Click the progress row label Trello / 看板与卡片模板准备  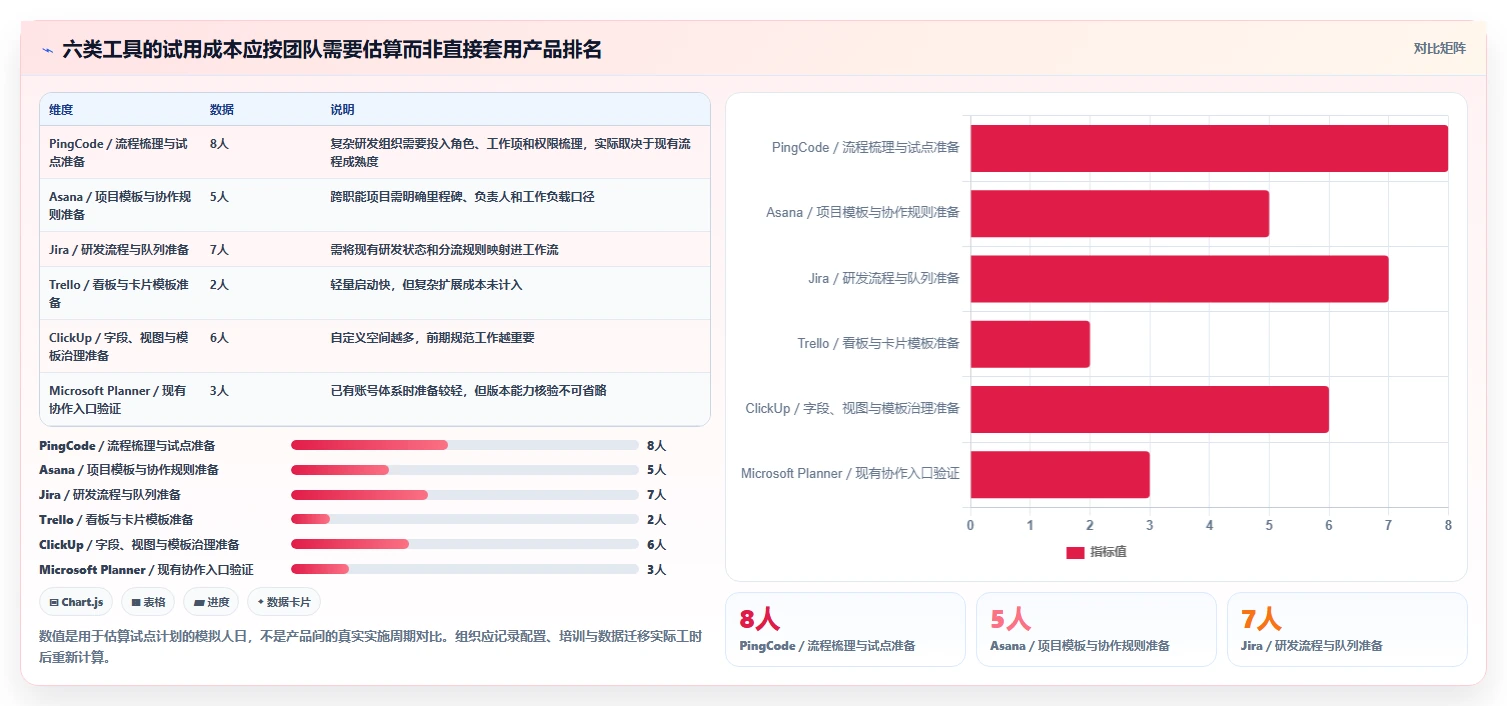[116, 520]
